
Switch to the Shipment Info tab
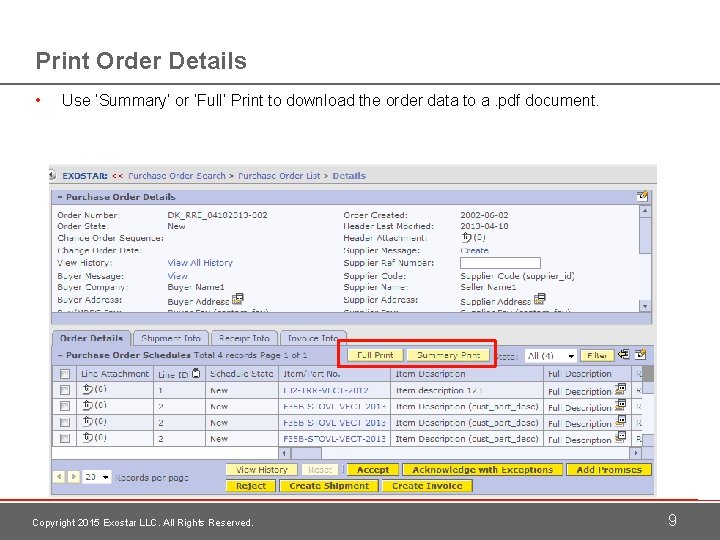coord(171,338)
